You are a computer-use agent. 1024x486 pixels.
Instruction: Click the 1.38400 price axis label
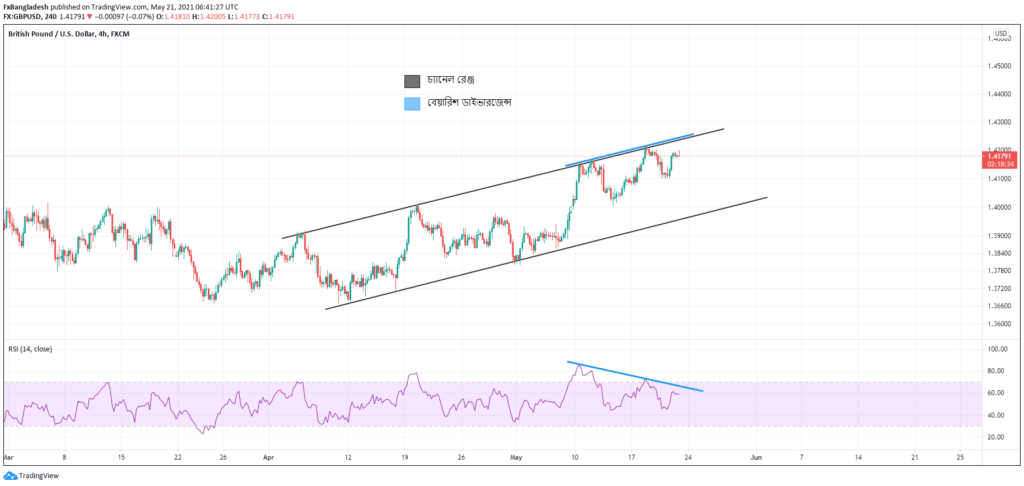coord(1000,253)
